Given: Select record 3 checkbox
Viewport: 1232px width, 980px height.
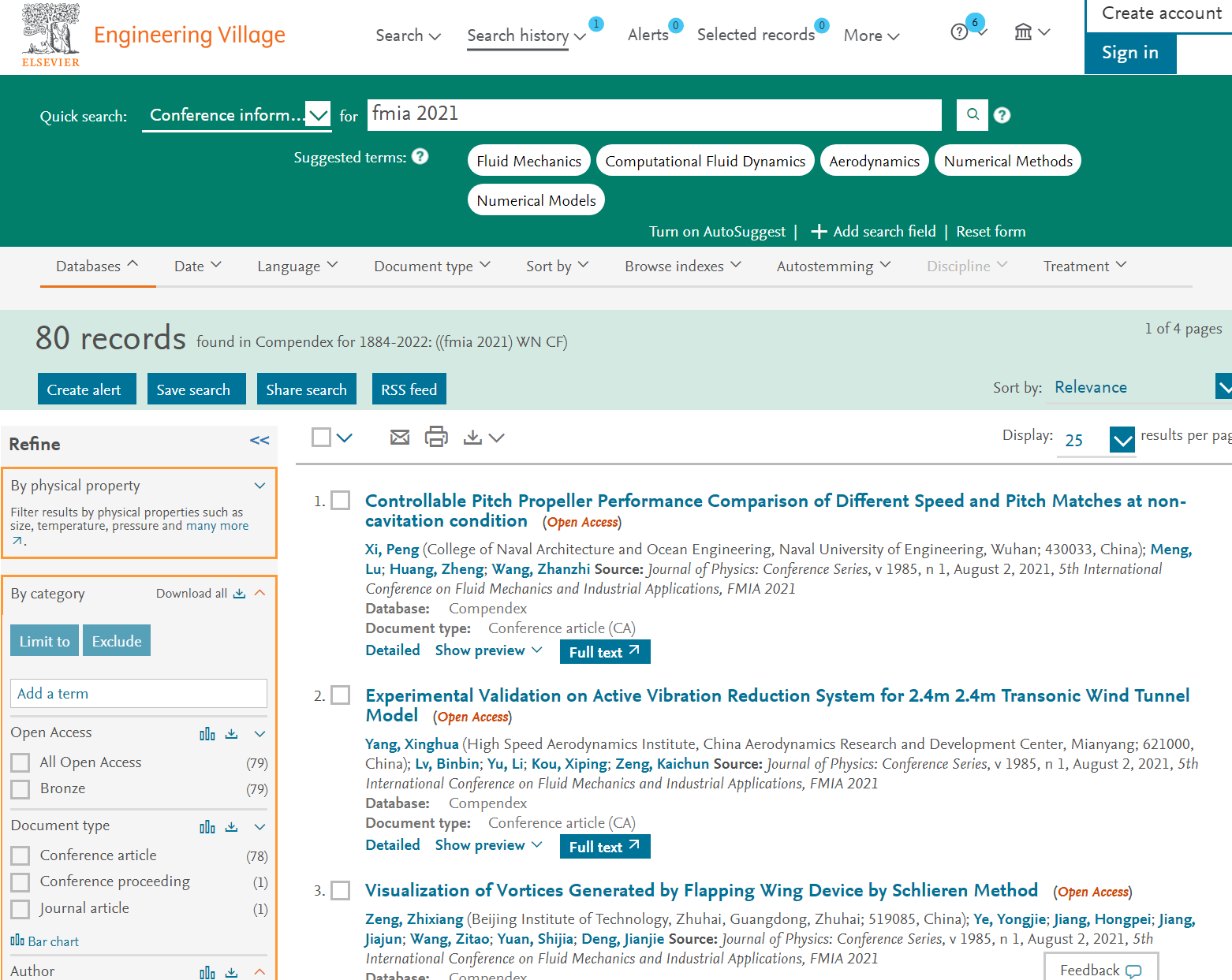Looking at the screenshot, I should [341, 890].
